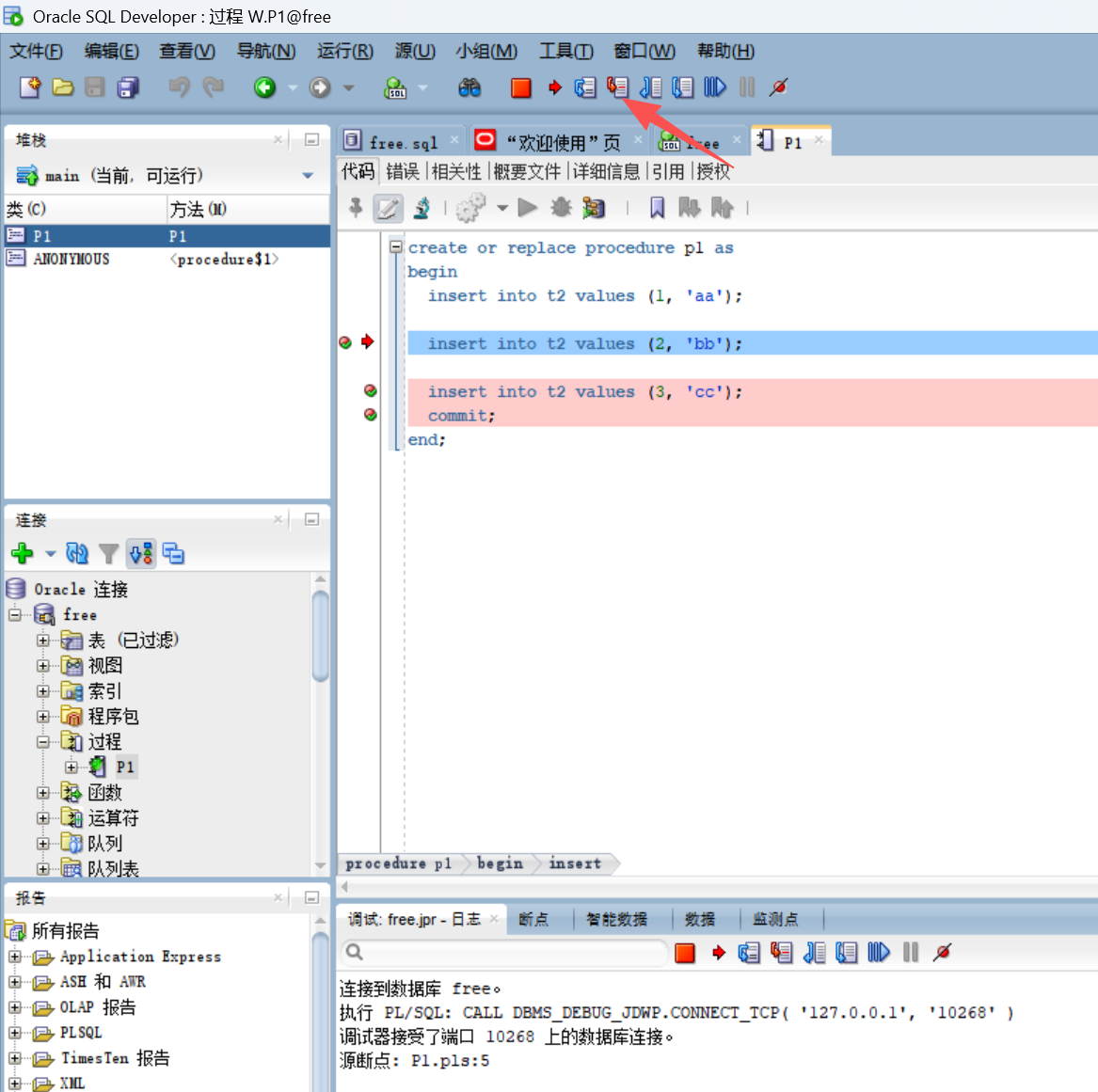Open the stack thread main dropdown
The image size is (1098, 1092).
pyautogui.click(x=308, y=176)
